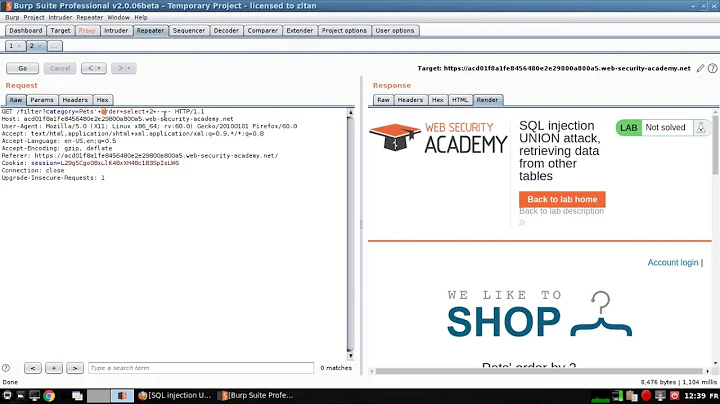The image size is (720, 404).
Task: Switch response view to Hex tab
Action: [x=438, y=100]
